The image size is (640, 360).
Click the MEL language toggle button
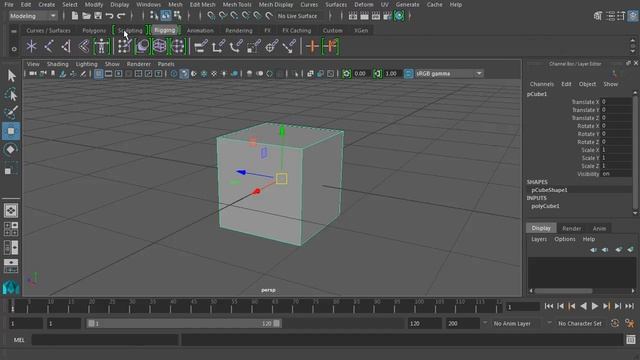(19, 340)
